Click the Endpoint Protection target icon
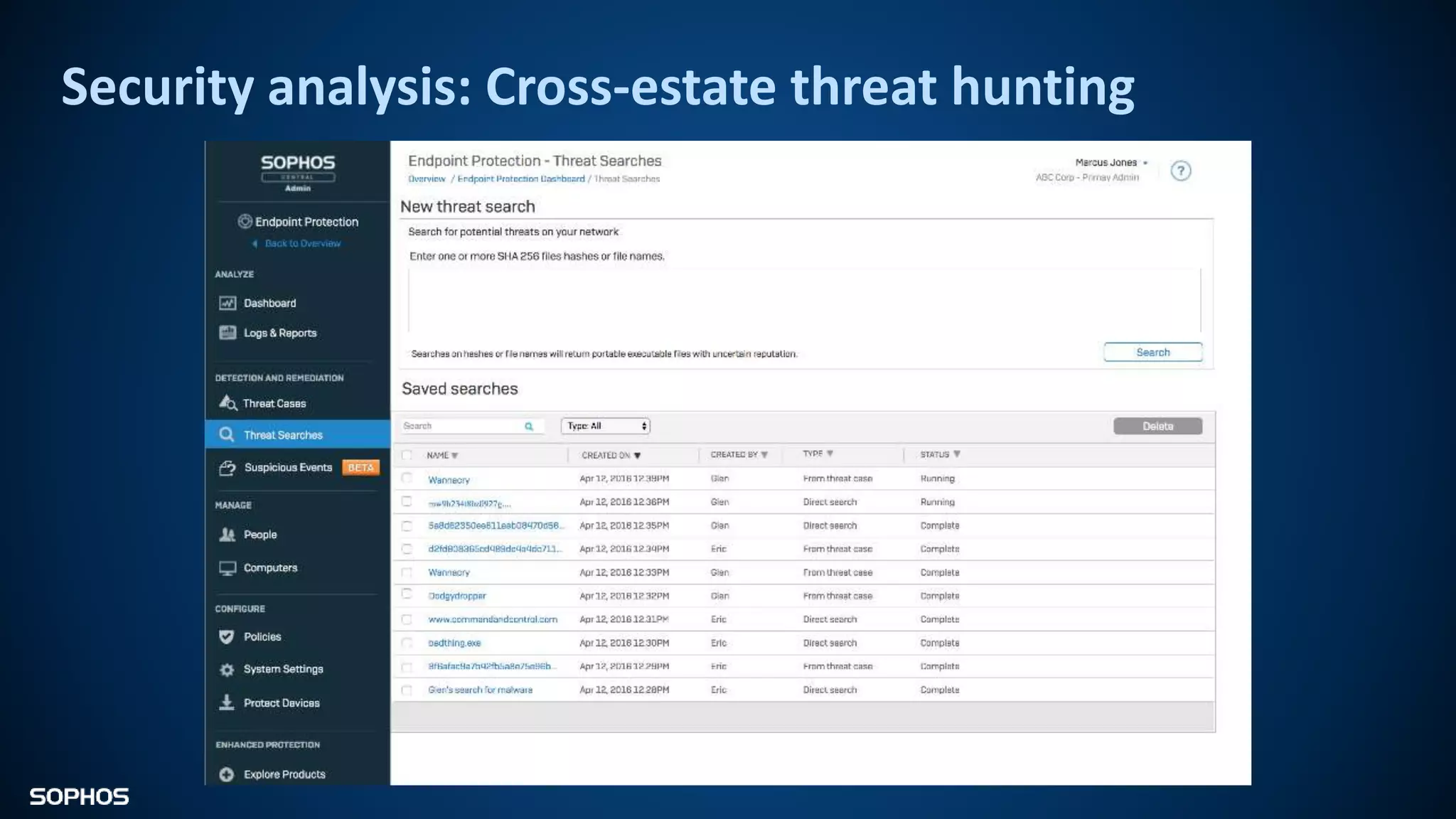This screenshot has width=1456, height=819. (245, 221)
